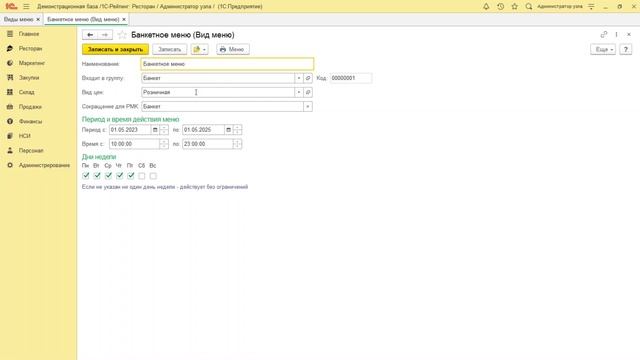640x360 pixels.
Task: Open favorites star in title bar
Action: 515,7
